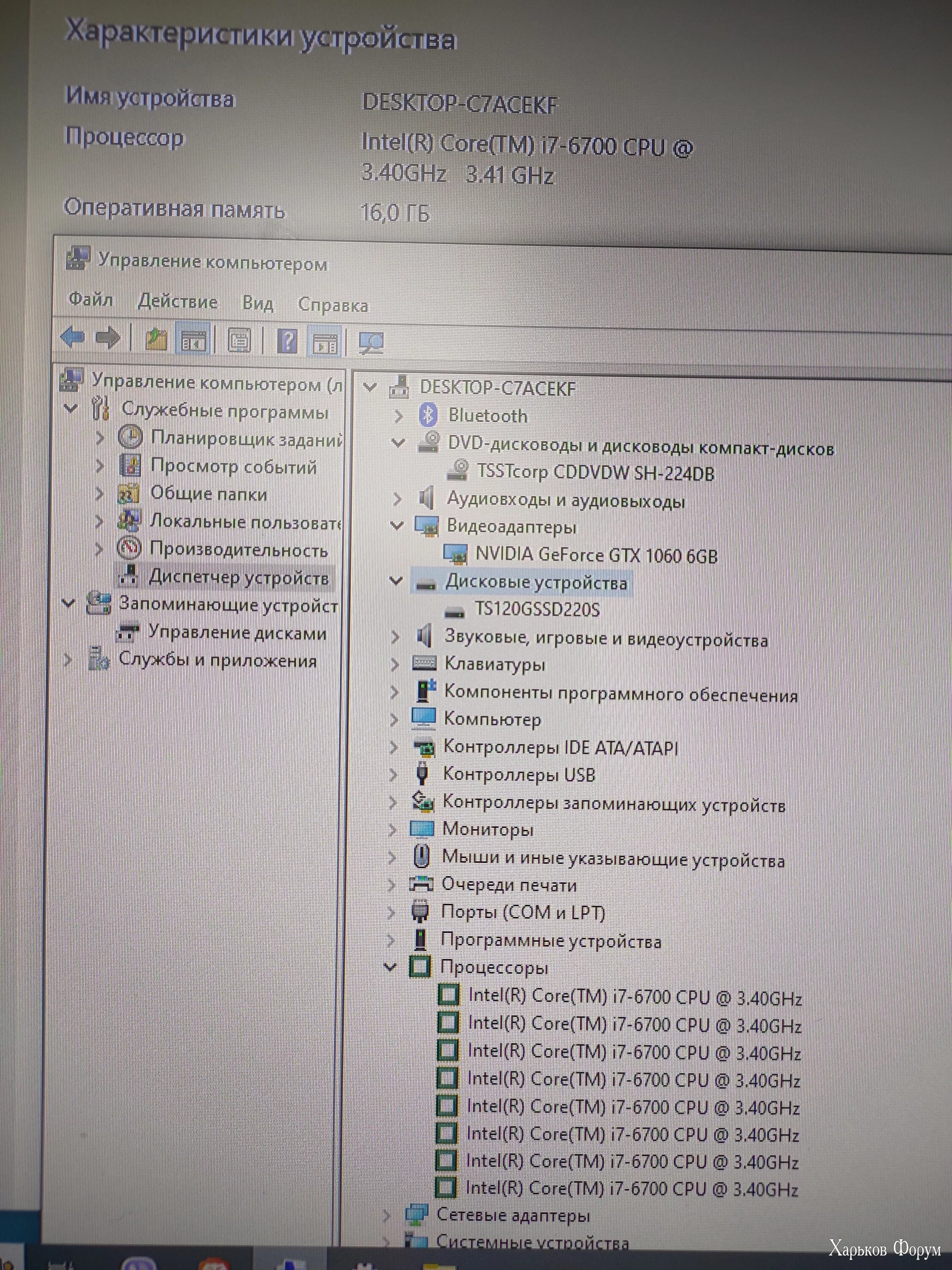This screenshot has height=1270, width=952.
Task: Select Производительность in the tree
Action: [x=239, y=549]
